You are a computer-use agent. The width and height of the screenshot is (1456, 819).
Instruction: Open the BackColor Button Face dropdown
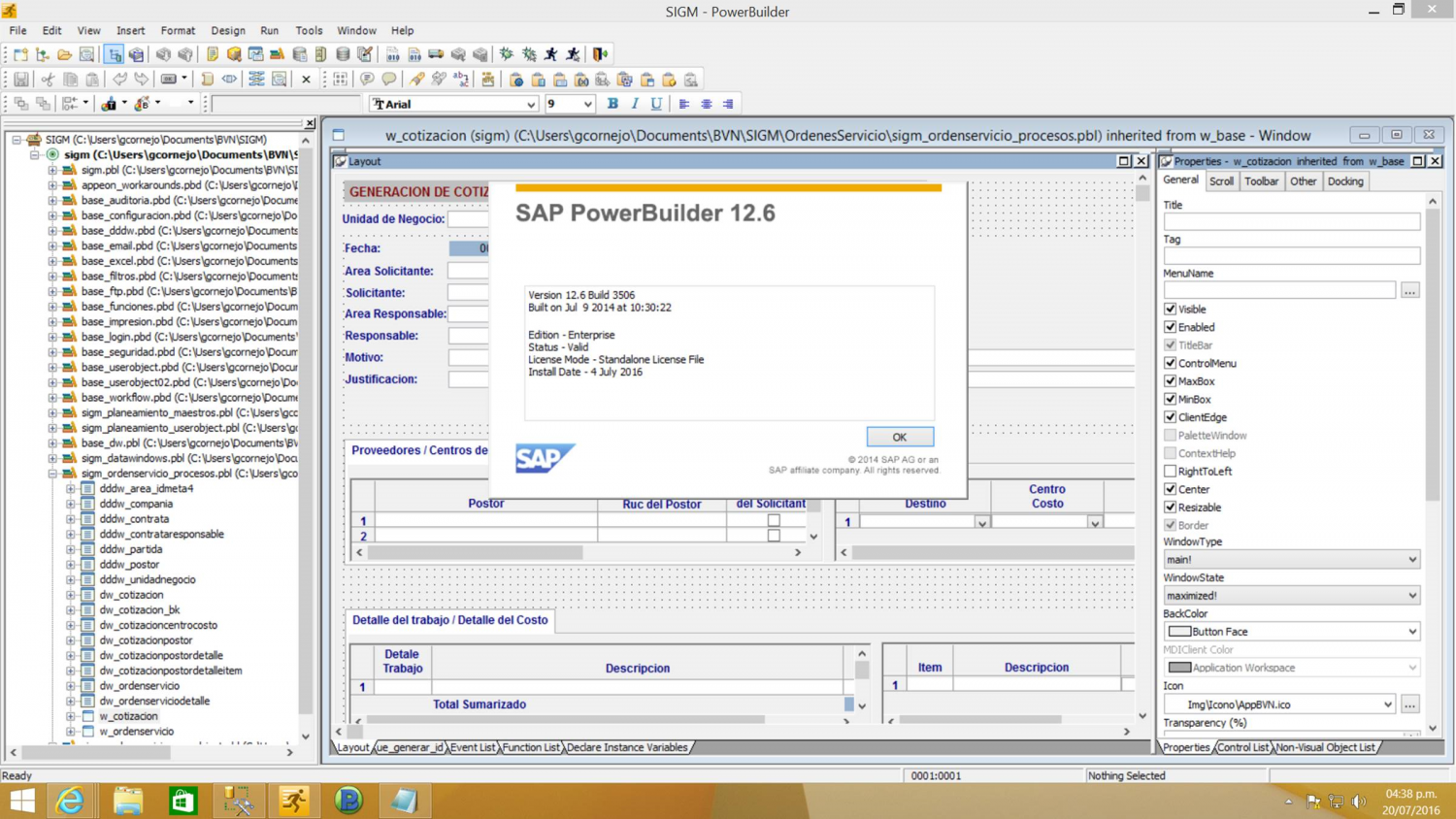point(1291,632)
